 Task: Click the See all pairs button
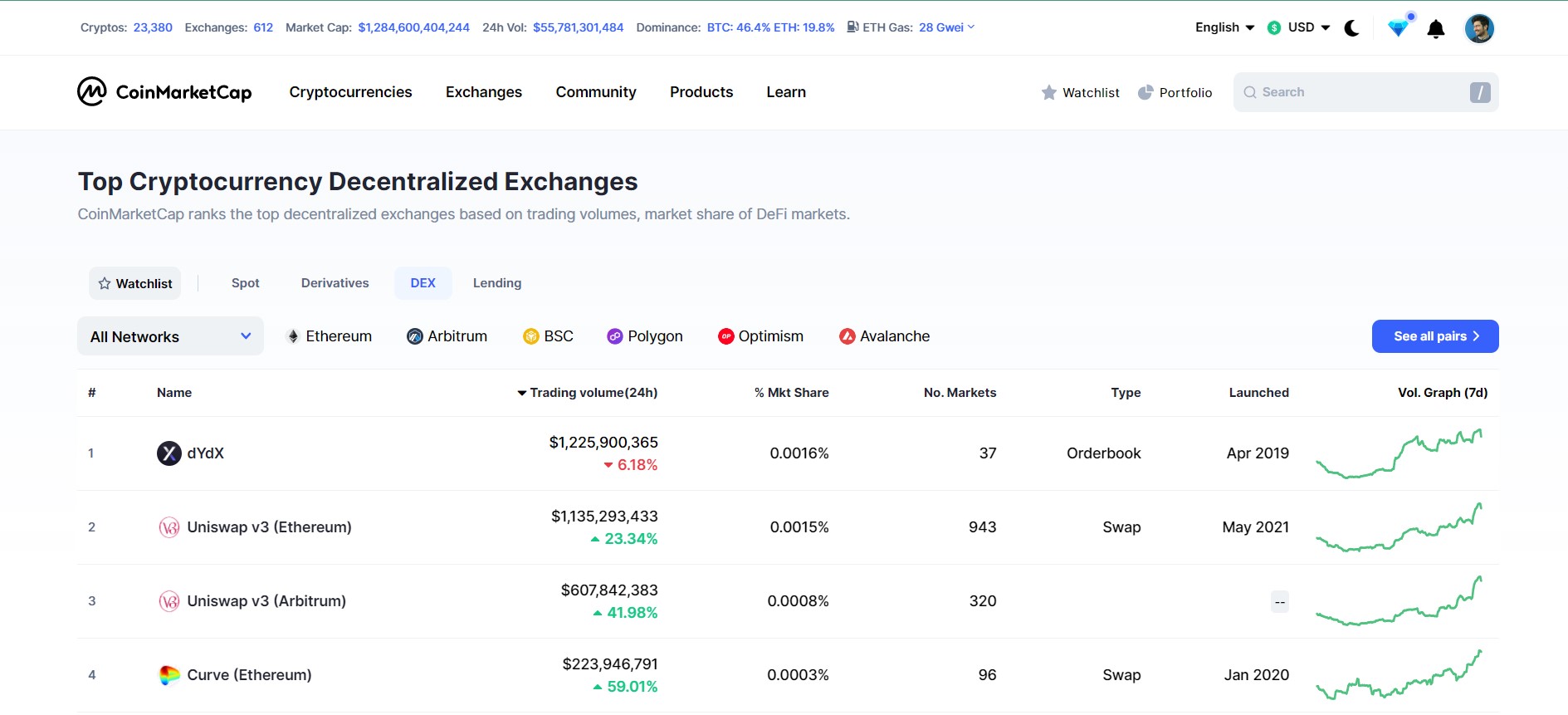coord(1435,336)
